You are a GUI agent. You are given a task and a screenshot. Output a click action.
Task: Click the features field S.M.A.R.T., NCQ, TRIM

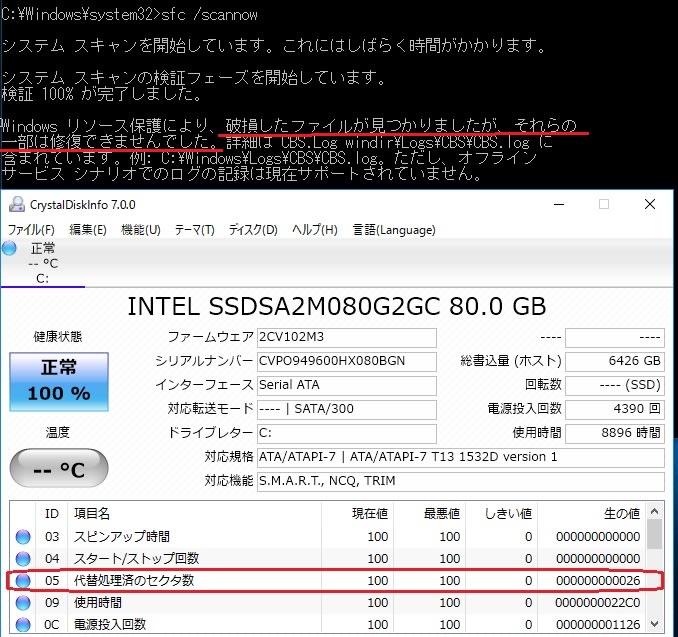[461, 481]
